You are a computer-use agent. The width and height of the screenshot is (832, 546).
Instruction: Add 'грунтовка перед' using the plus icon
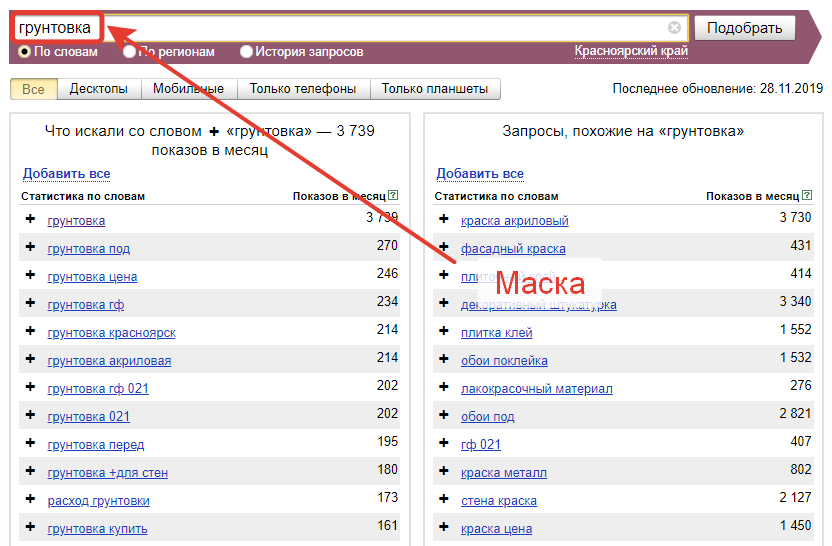coord(30,443)
